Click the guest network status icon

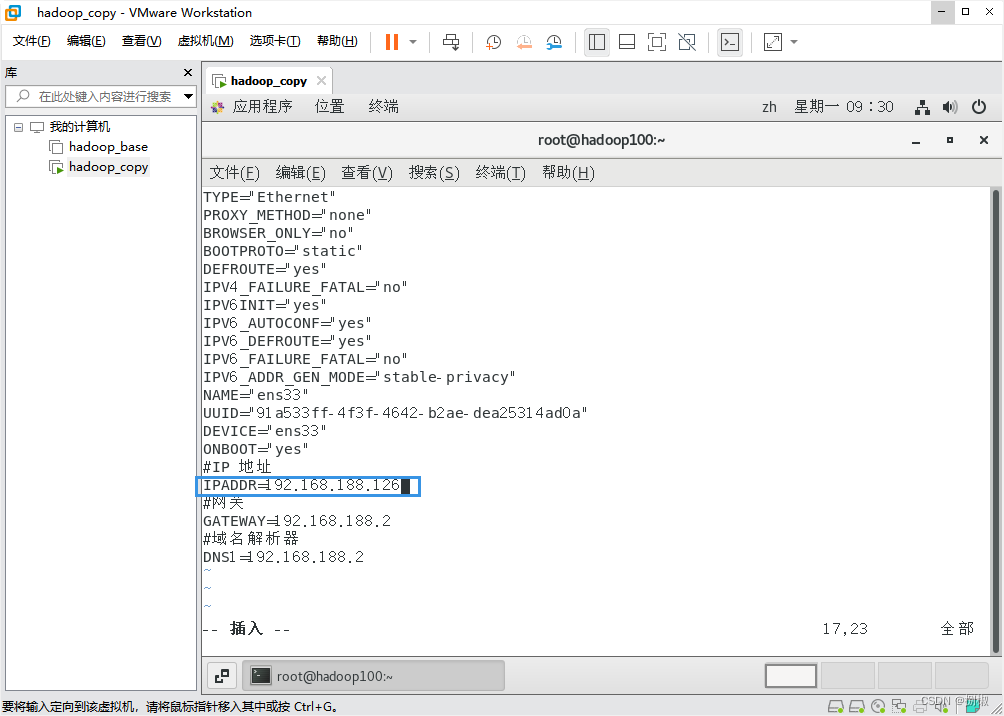(922, 108)
